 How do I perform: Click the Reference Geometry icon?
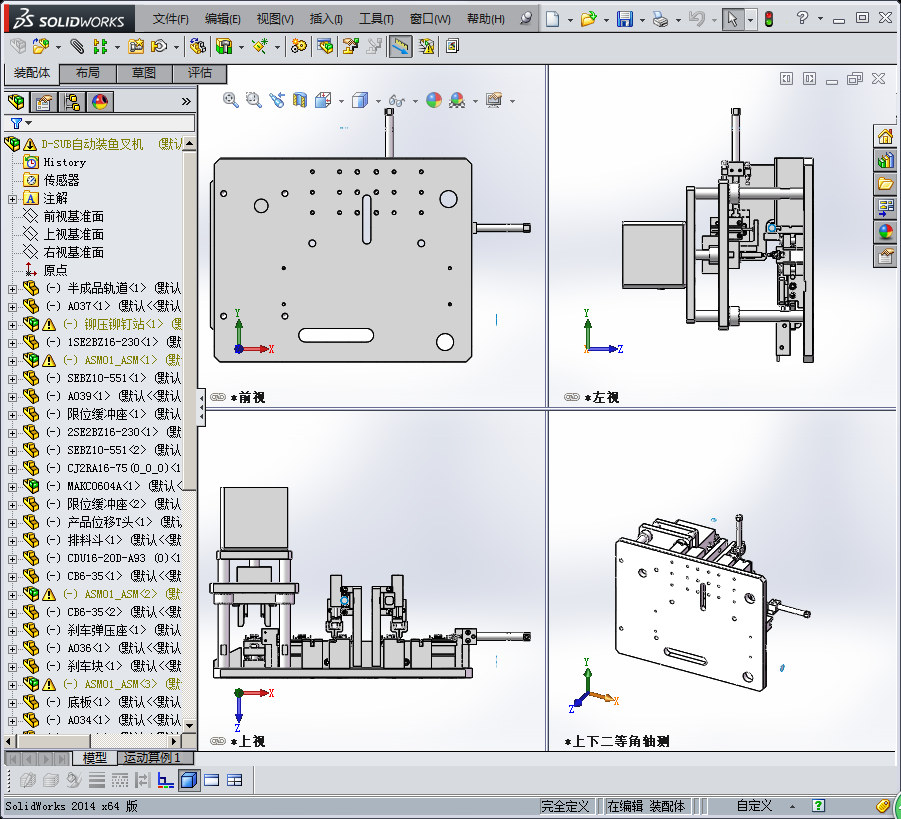(x=260, y=46)
